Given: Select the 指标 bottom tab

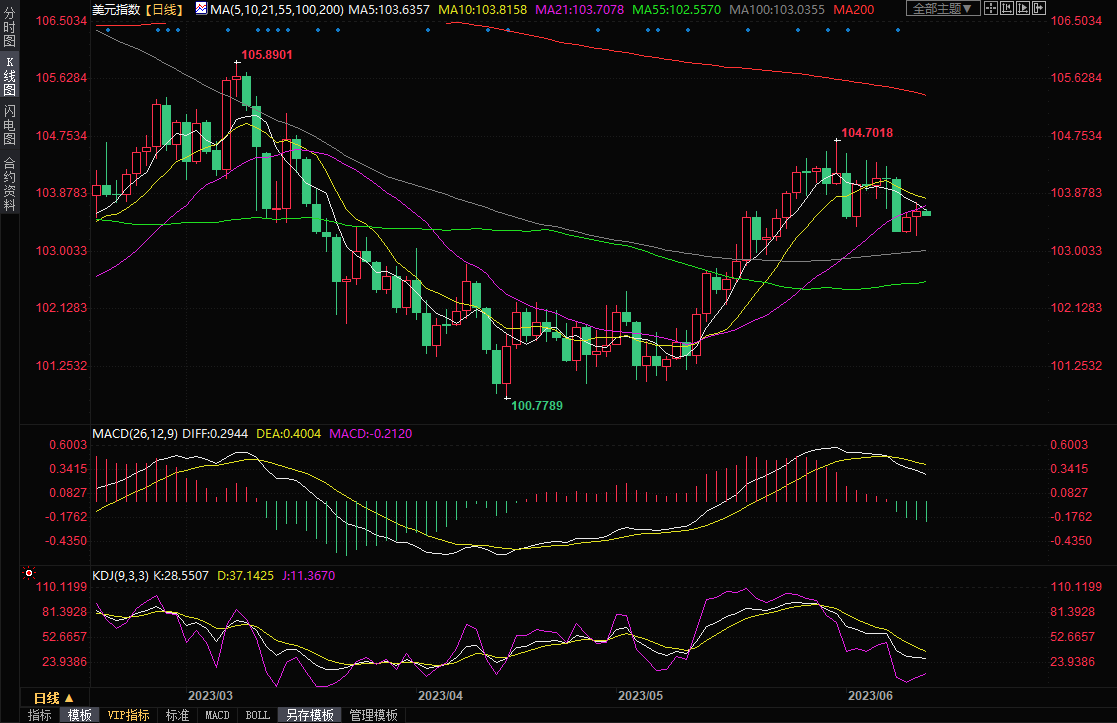Looking at the screenshot, I should coord(40,715).
